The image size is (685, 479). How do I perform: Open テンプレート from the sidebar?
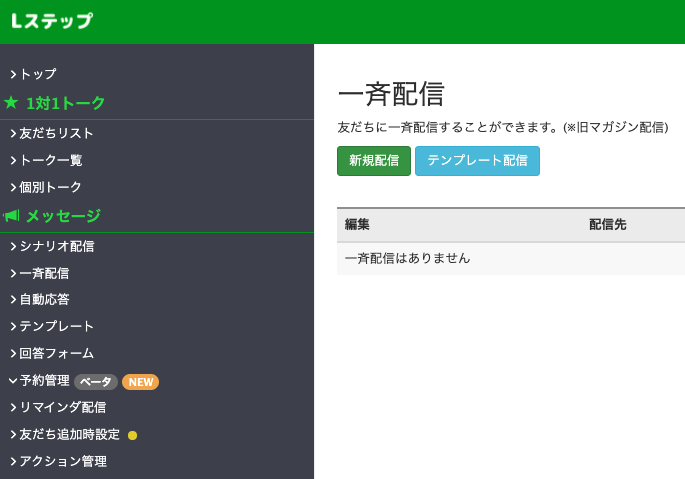[x=57, y=326]
